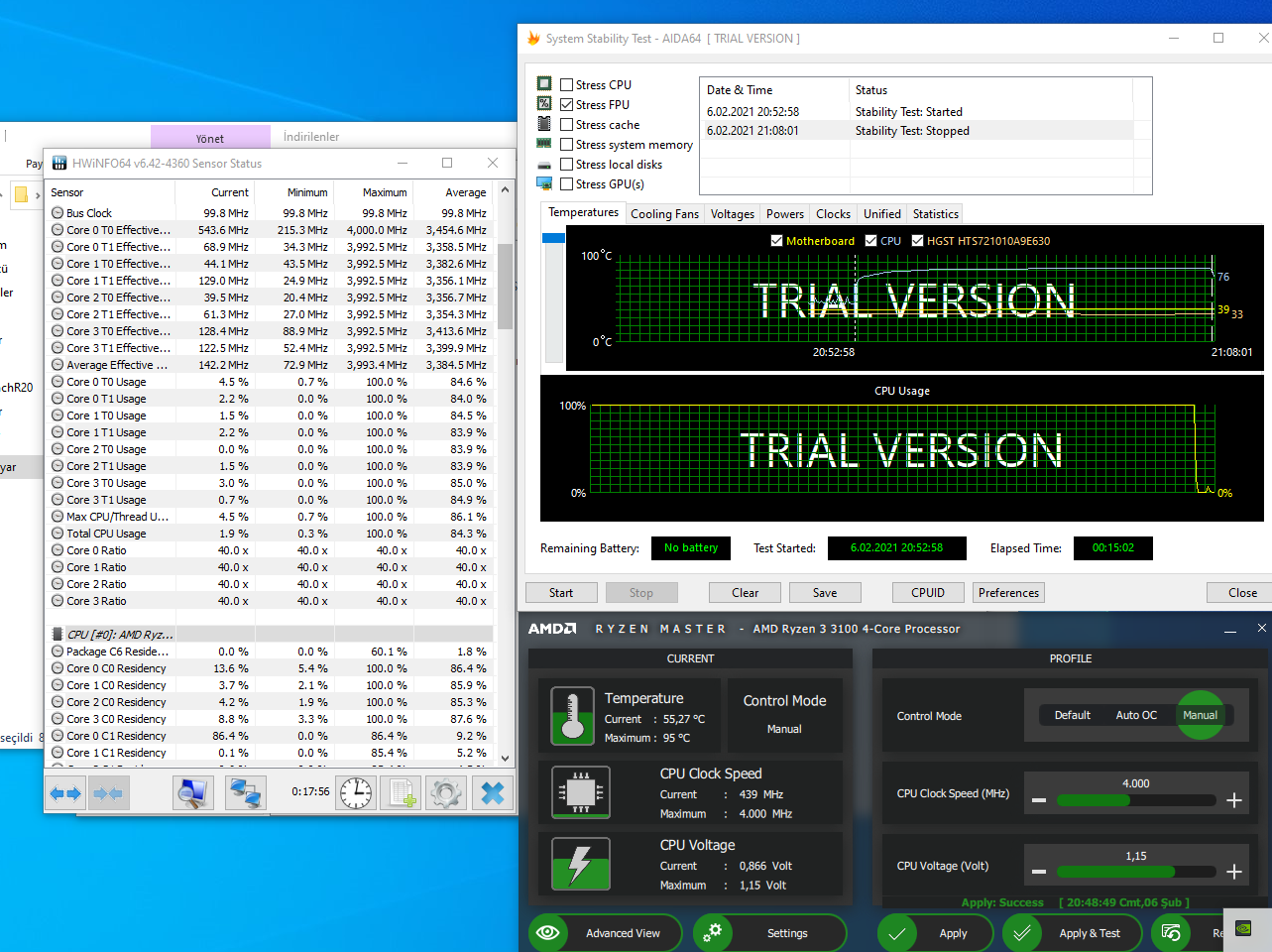Click blue X icon in HWiNFO toolbar
This screenshot has height=952, width=1272.
[493, 792]
